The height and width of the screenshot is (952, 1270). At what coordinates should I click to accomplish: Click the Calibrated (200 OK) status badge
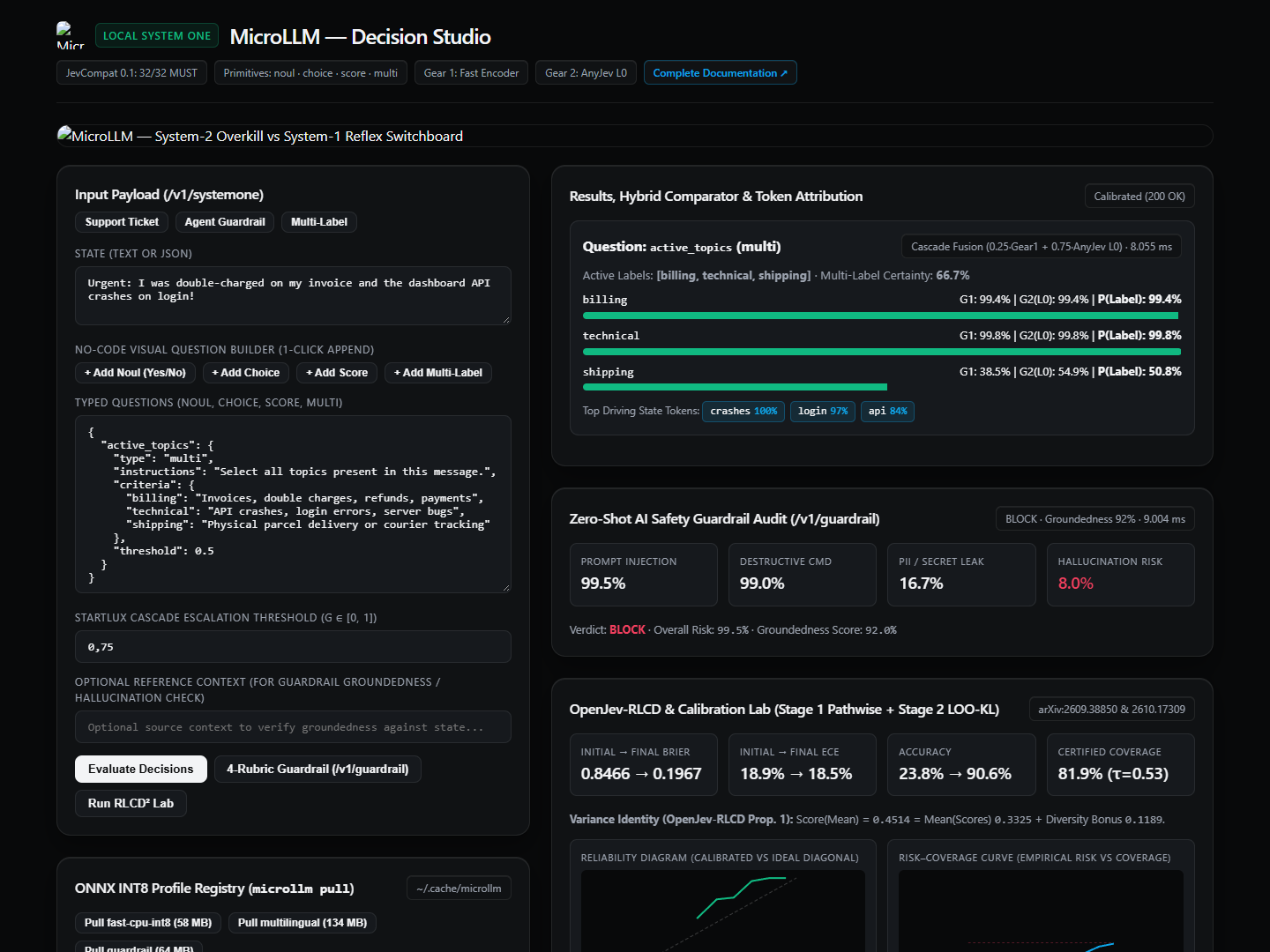pyautogui.click(x=1139, y=196)
